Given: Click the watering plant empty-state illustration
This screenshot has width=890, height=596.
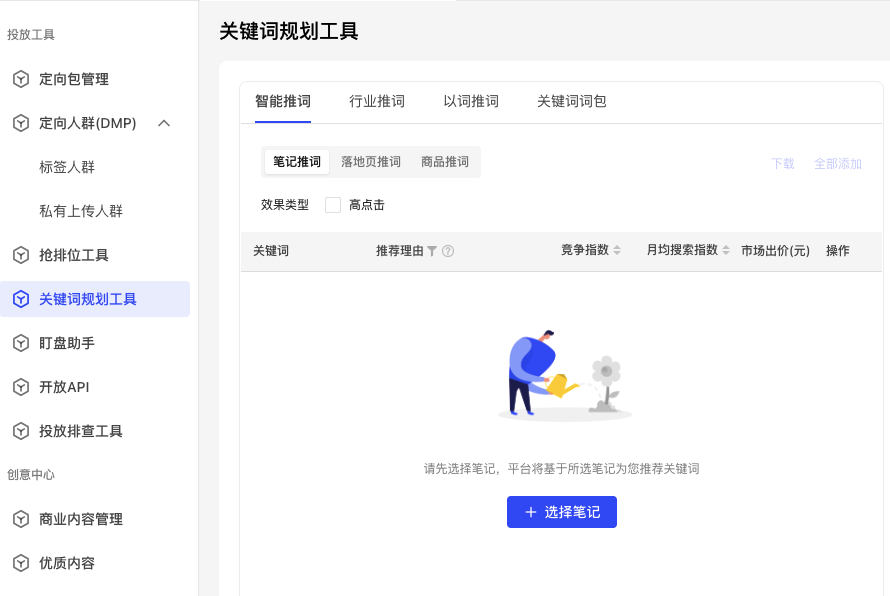Looking at the screenshot, I should point(565,375).
